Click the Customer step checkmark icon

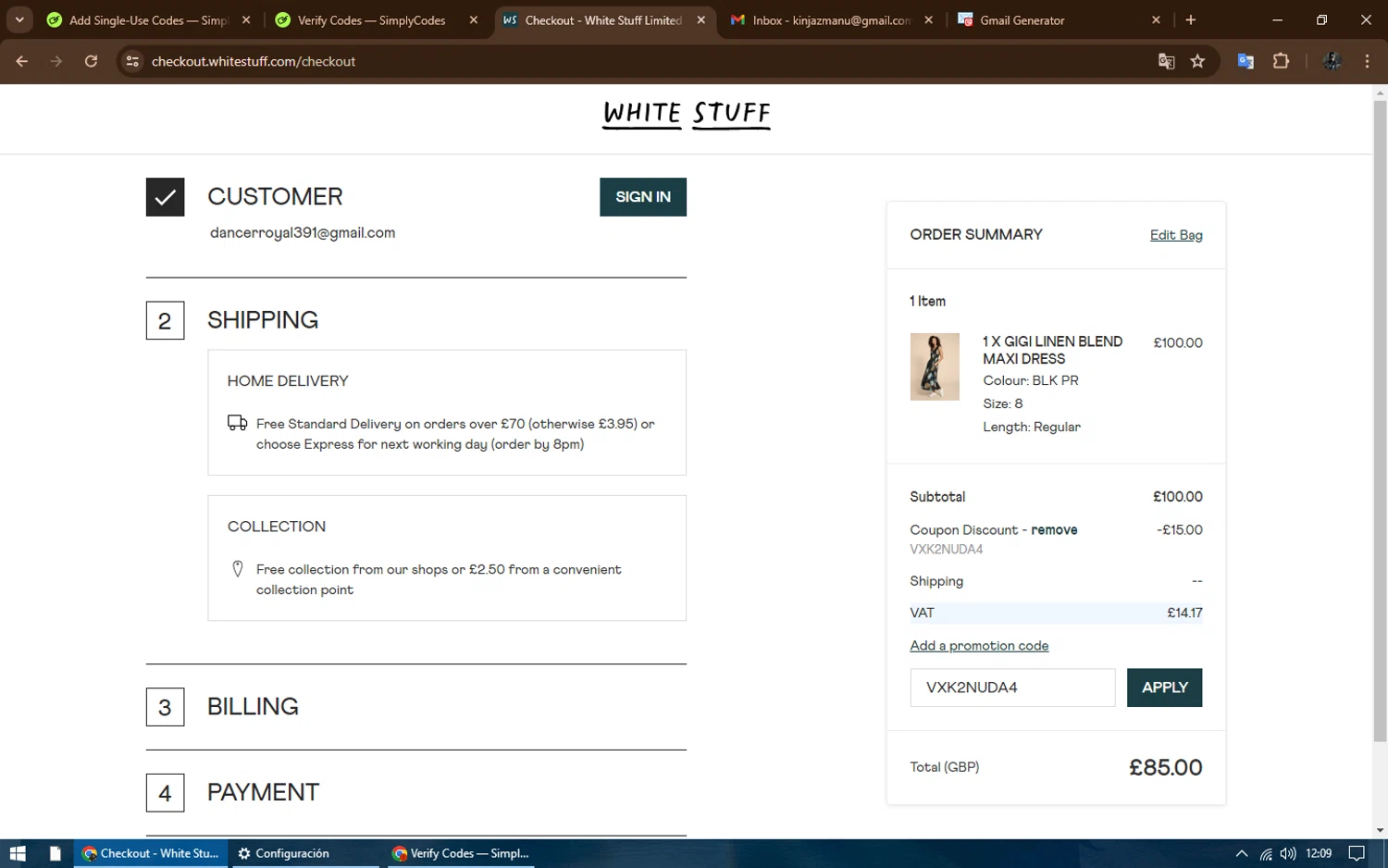(x=165, y=197)
